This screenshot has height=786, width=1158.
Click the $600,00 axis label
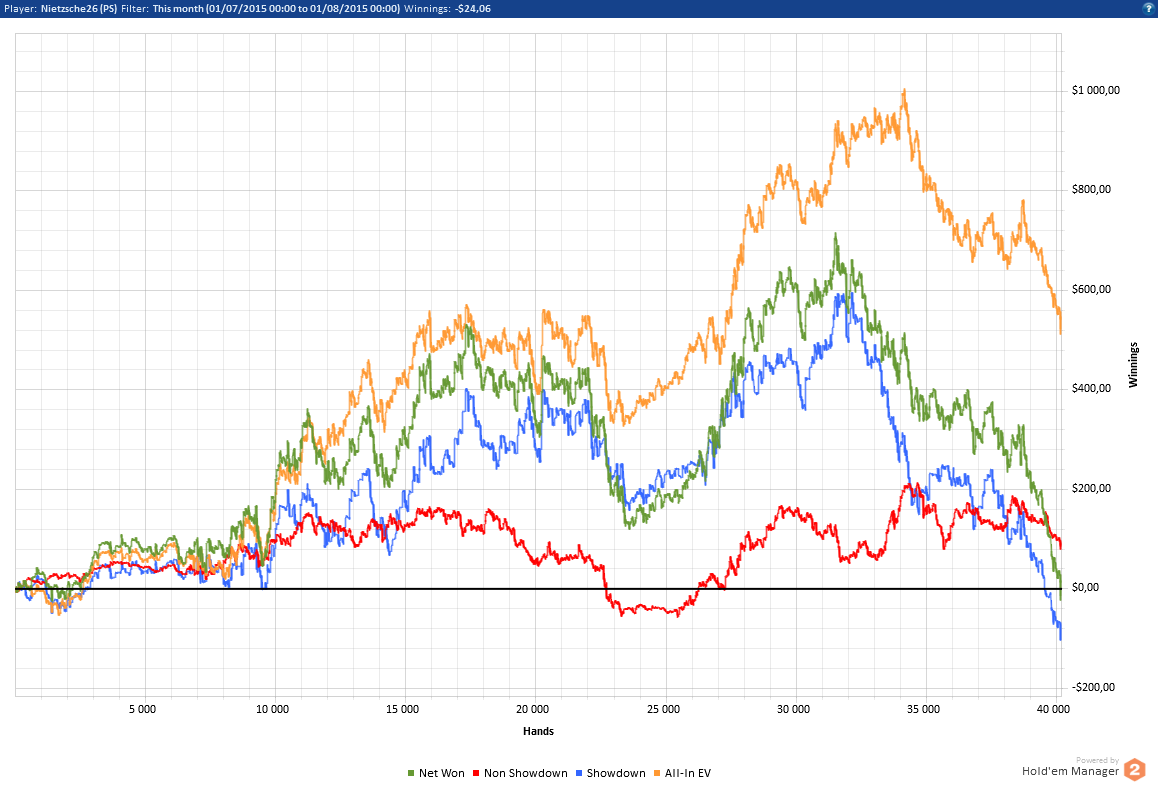1092,289
